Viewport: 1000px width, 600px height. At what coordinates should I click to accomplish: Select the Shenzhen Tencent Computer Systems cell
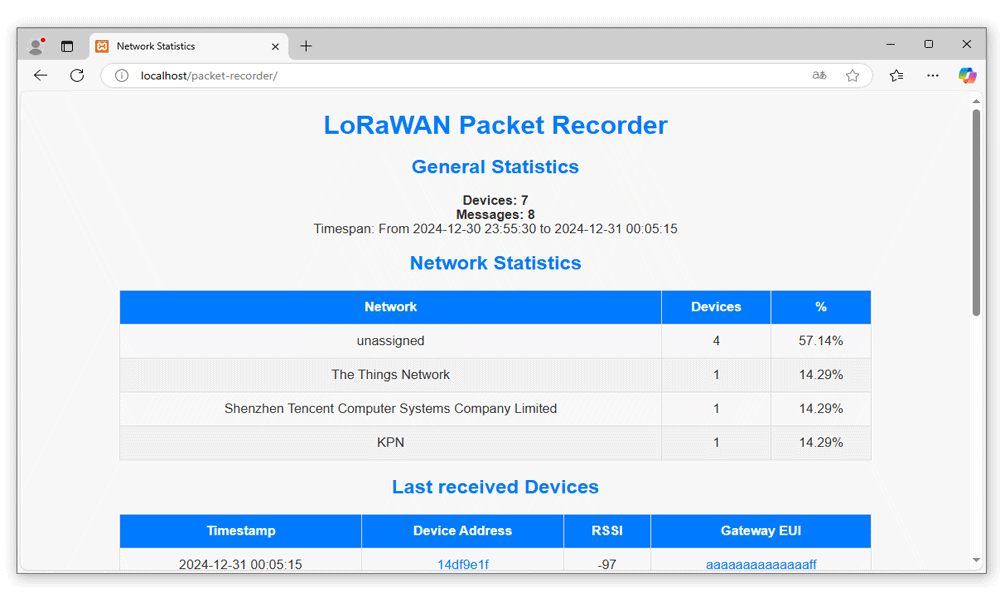(x=390, y=408)
